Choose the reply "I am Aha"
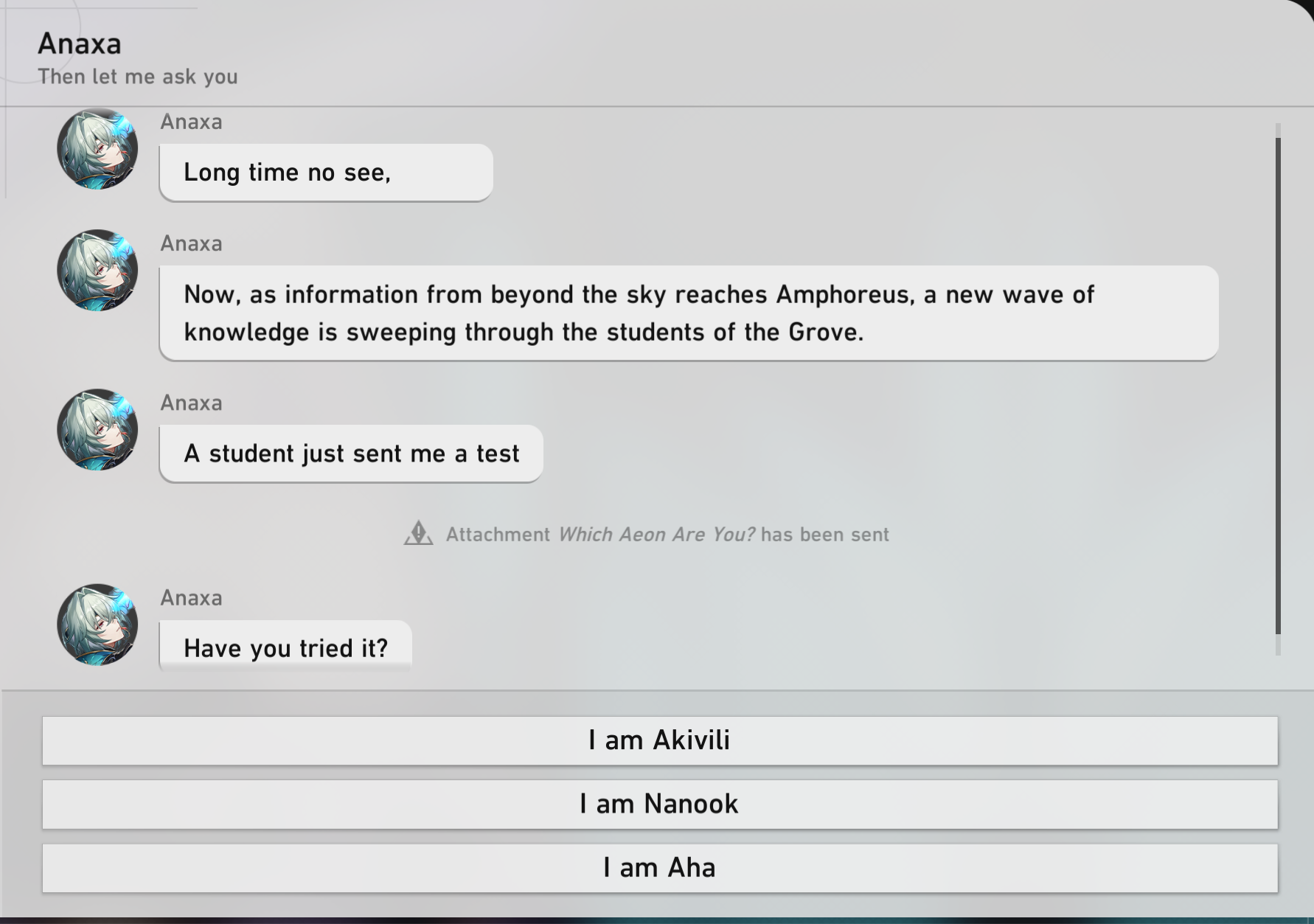 pos(660,868)
